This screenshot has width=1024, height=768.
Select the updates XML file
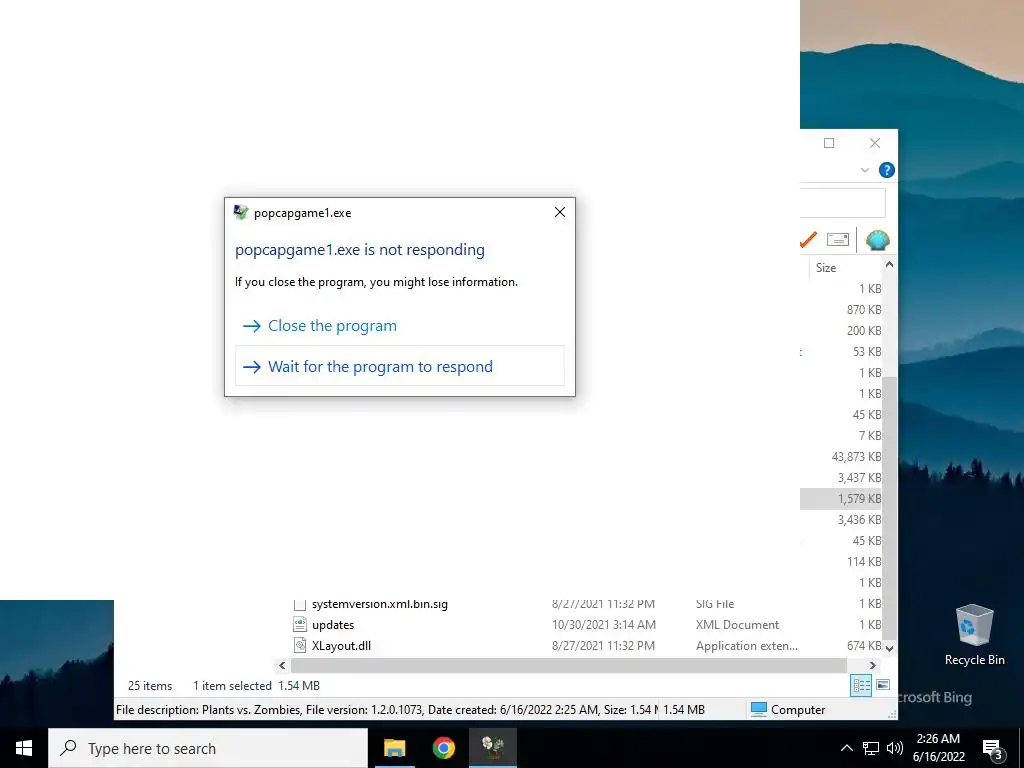(x=333, y=625)
